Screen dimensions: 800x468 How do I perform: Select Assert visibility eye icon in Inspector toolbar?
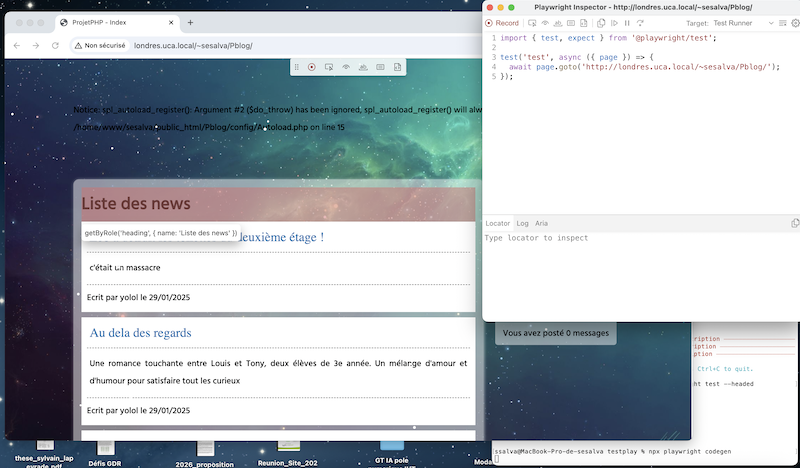[x=545, y=23]
